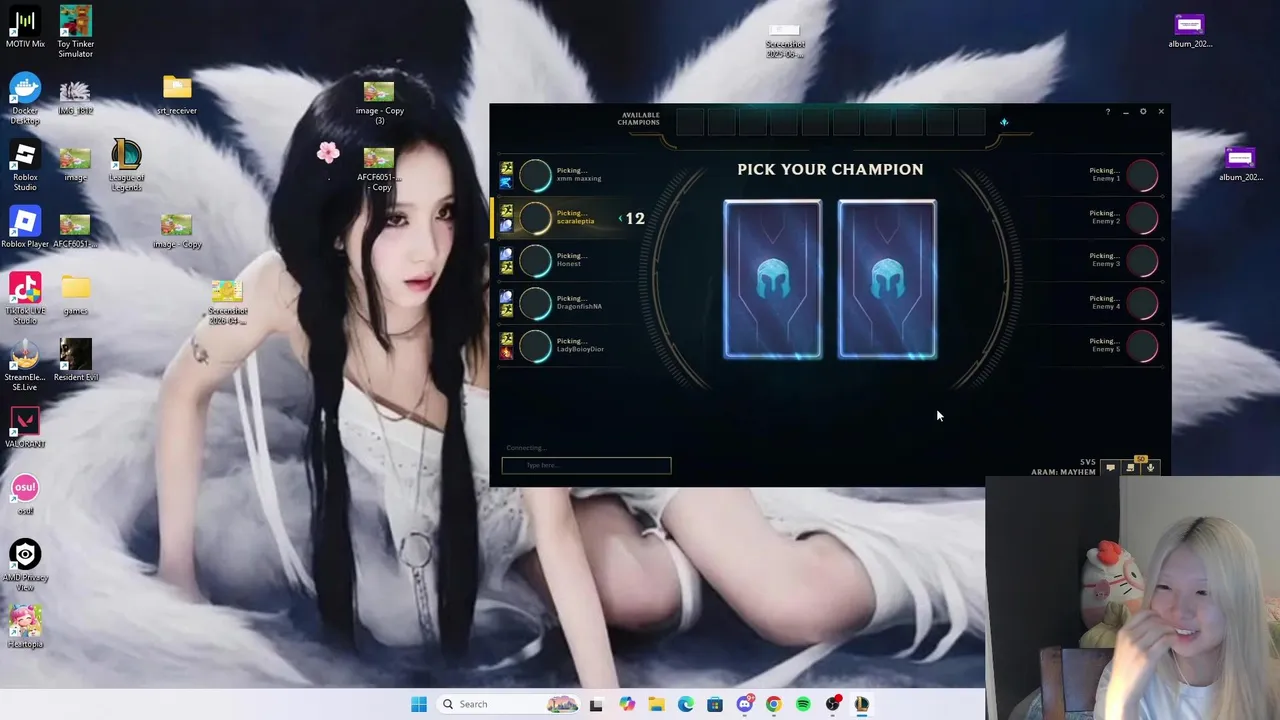The width and height of the screenshot is (1280, 720).
Task: Click player name DragonfishNA
Action: (x=579, y=306)
